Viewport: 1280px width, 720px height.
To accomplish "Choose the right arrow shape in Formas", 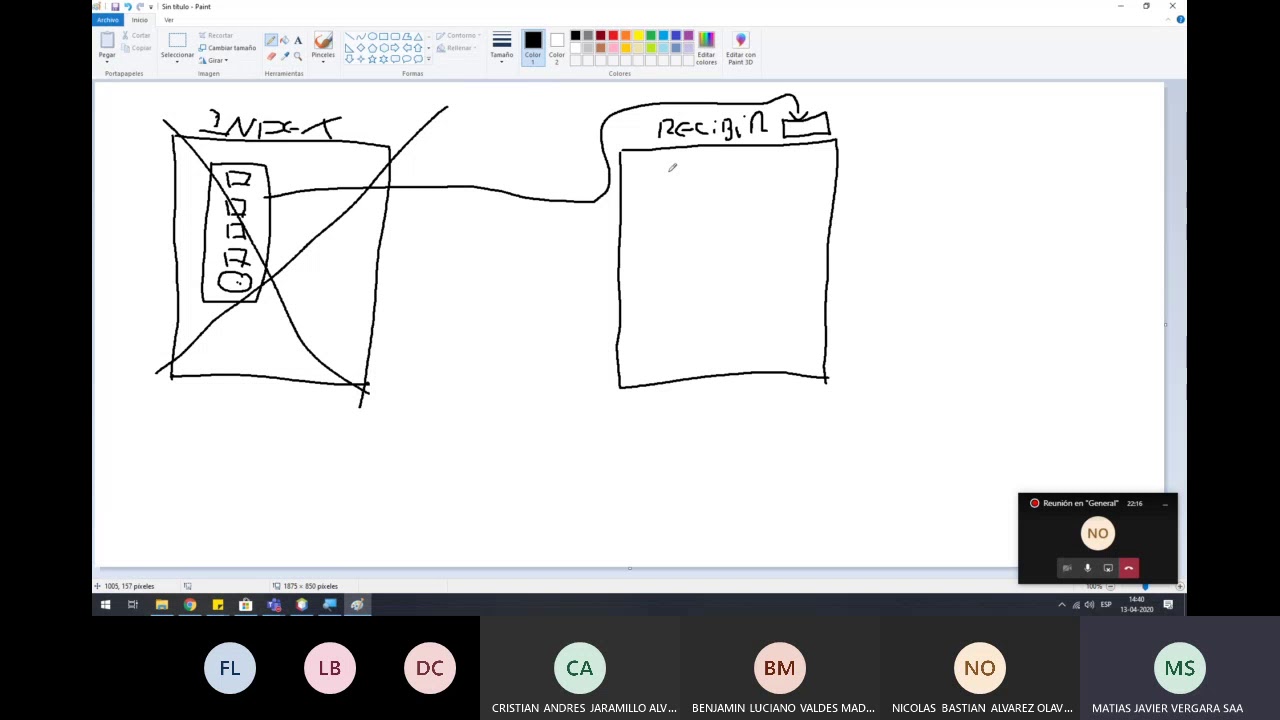I will click(395, 48).
